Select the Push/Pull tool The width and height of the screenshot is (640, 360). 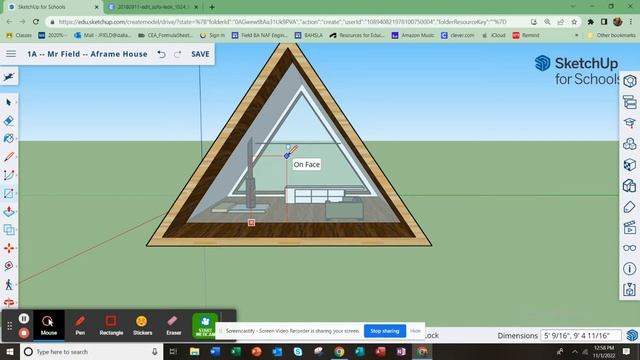[x=9, y=211]
